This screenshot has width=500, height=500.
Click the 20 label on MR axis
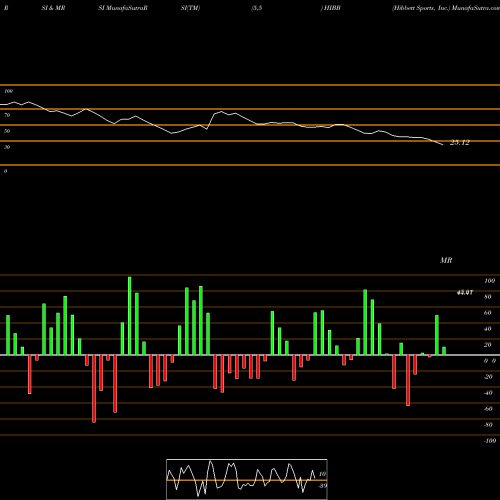click(488, 345)
